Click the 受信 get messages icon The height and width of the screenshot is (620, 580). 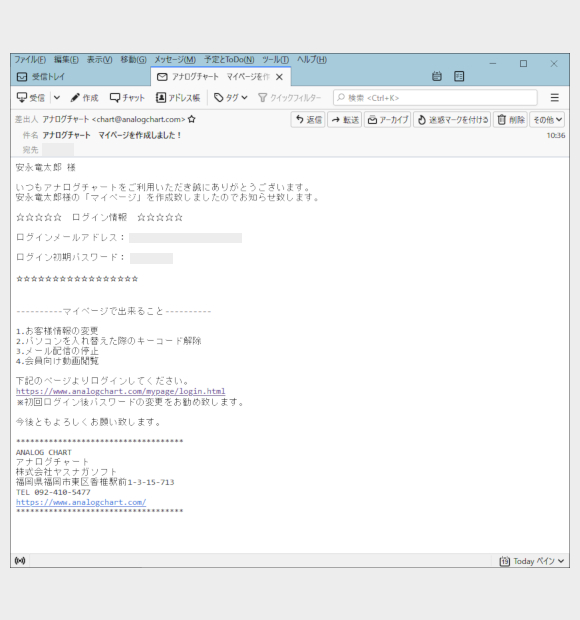[x=31, y=98]
